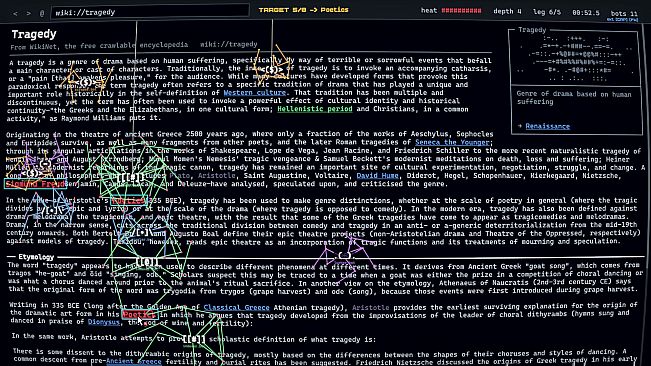Open red Poetics link after "Aristotle's"
Image resolution: width=651 pixels, height=366 pixels.
pyautogui.click(x=129, y=201)
